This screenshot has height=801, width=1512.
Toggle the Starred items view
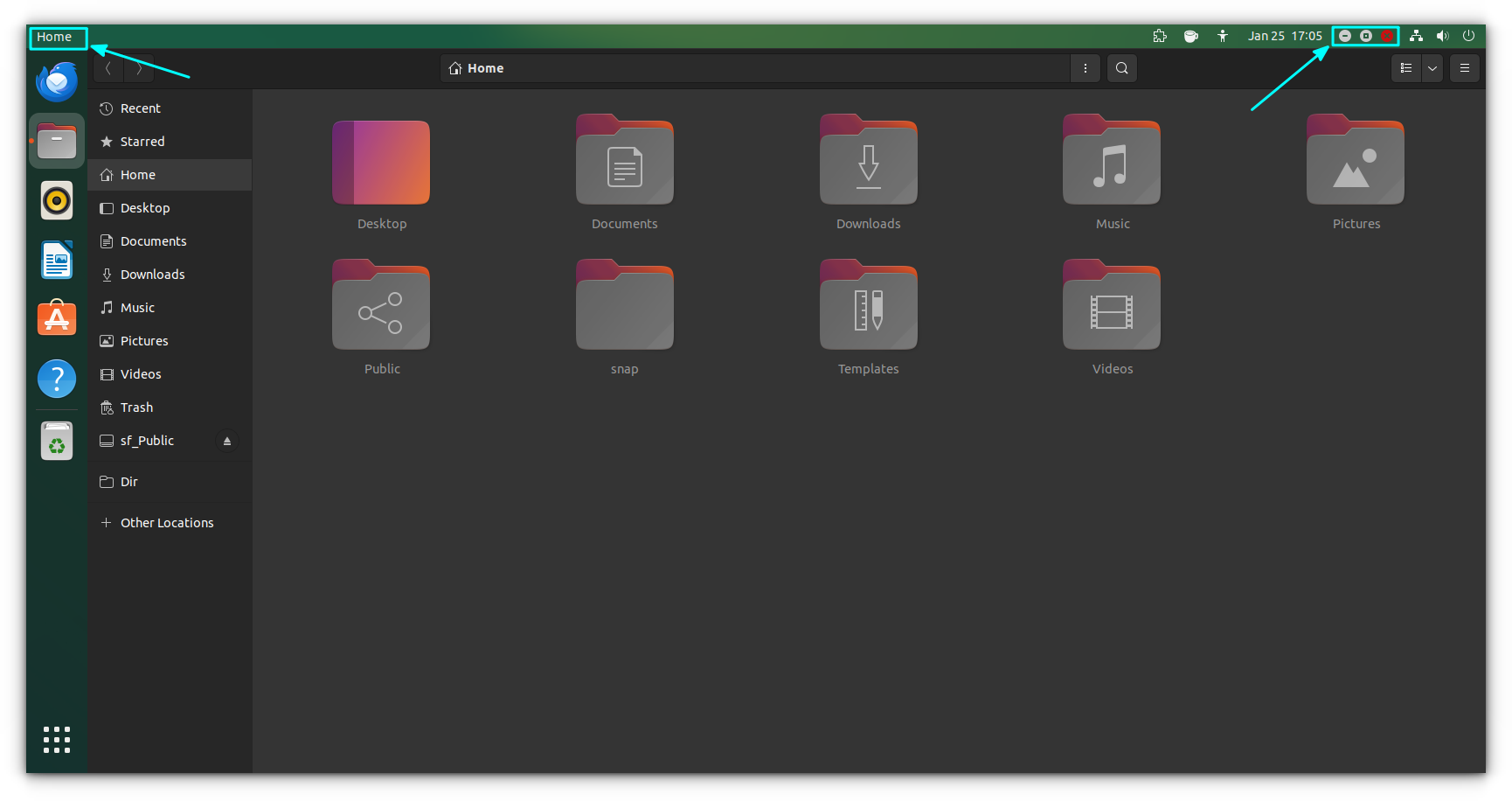coord(142,141)
